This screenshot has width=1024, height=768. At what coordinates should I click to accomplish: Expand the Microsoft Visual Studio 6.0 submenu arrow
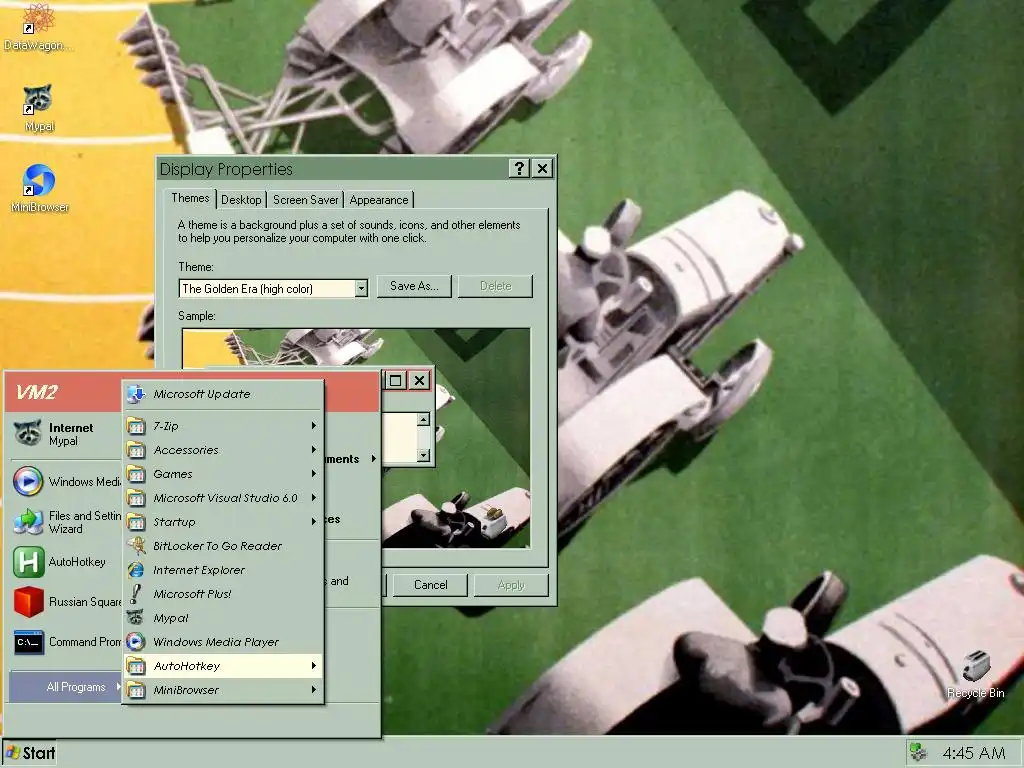coord(313,498)
